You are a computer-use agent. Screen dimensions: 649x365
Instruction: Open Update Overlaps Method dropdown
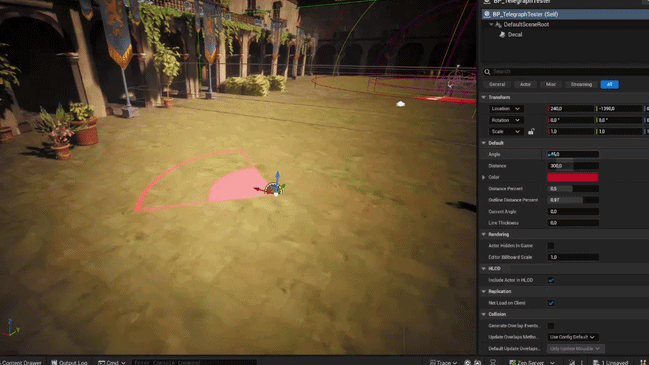click(x=573, y=337)
